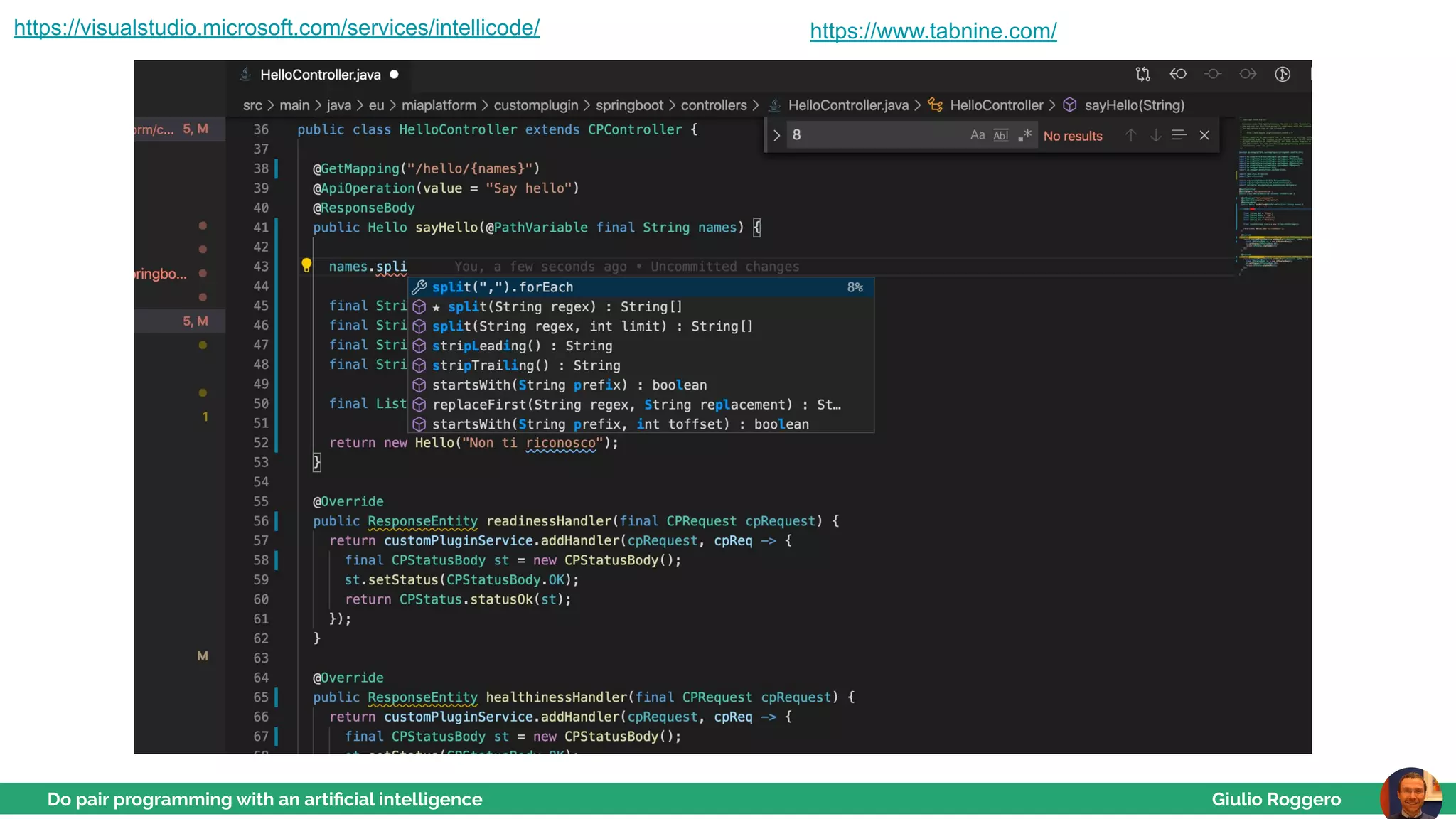Viewport: 1456px width, 819px height.
Task: Click wrench icon beside the forEach suggestion
Action: 419,287
